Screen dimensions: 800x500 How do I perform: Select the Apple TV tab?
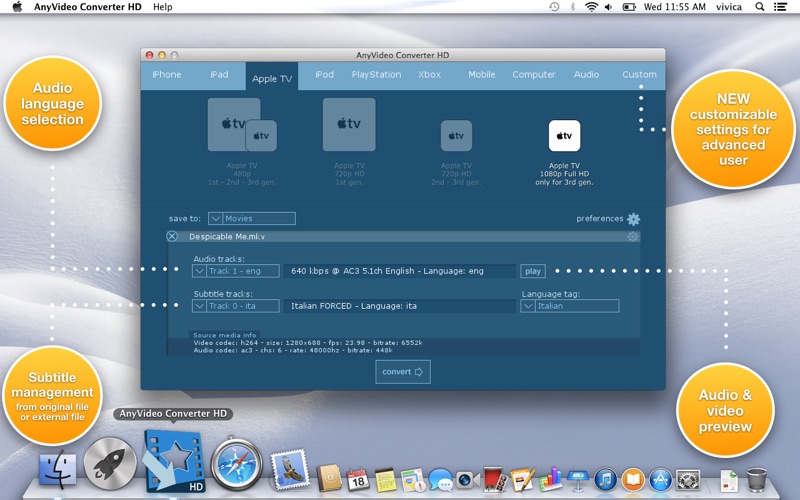click(272, 78)
